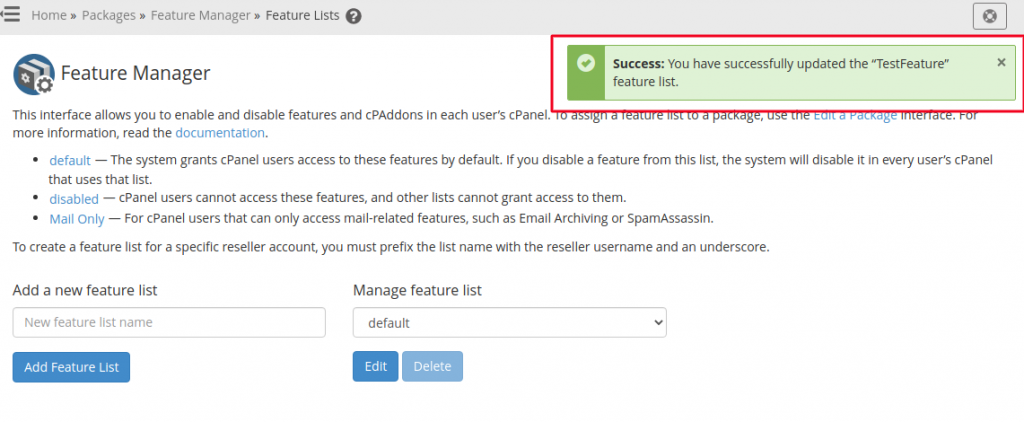This screenshot has height=422, width=1024.
Task: Follow the disabled feature list link
Action: pos(74,199)
